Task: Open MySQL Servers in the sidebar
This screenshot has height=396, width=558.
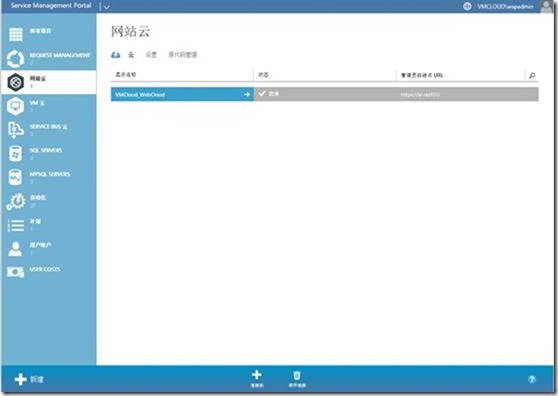Action: pos(49,177)
